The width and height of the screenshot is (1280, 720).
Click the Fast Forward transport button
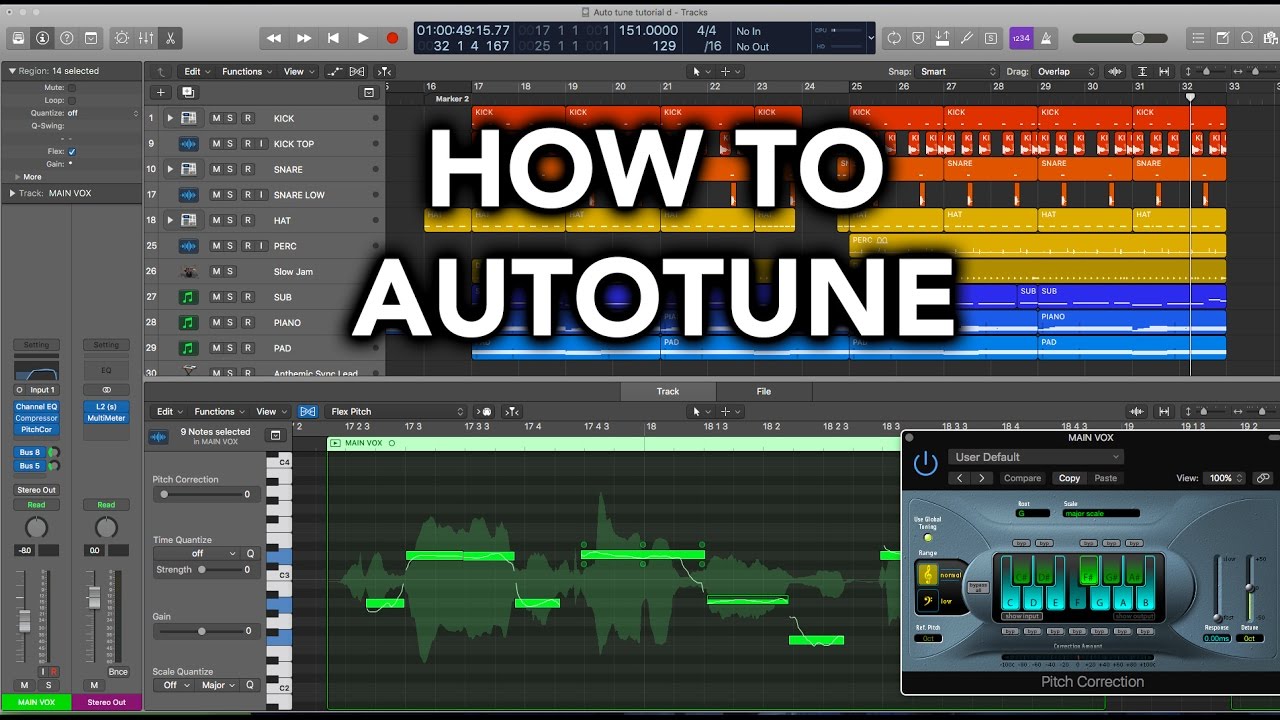(304, 38)
